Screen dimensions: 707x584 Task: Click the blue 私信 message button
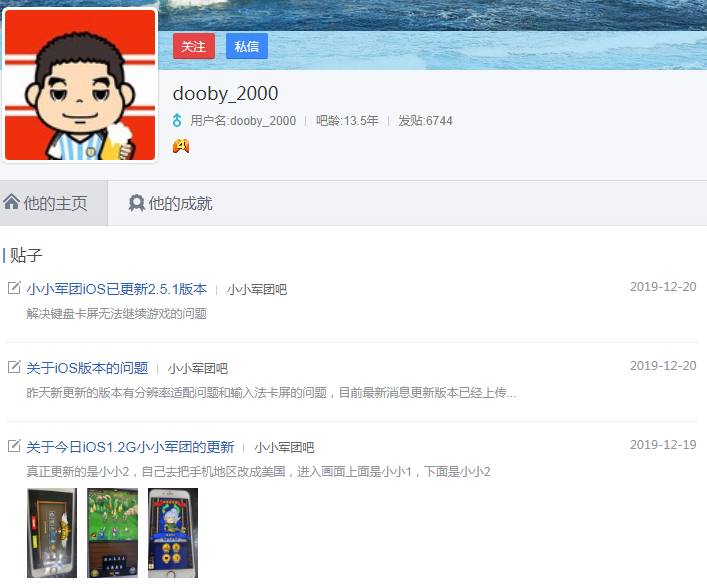click(247, 46)
